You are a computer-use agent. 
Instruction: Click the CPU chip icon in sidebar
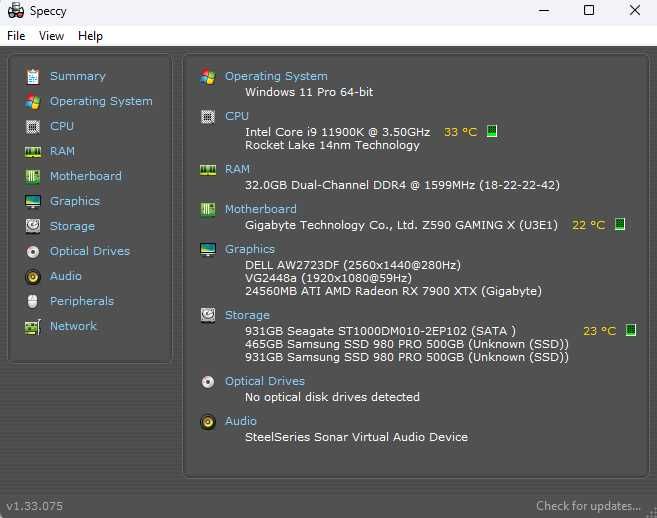tap(33, 127)
